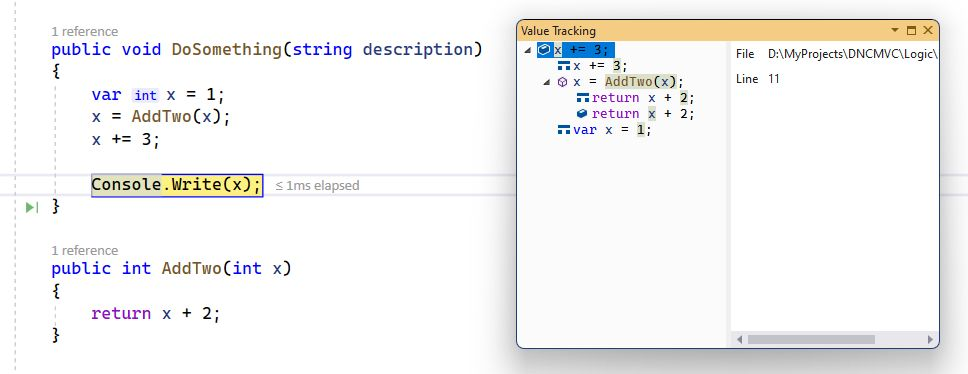
Task: Click the highlighted 'Console.Write(x);' statement in editor
Action: pos(177,185)
